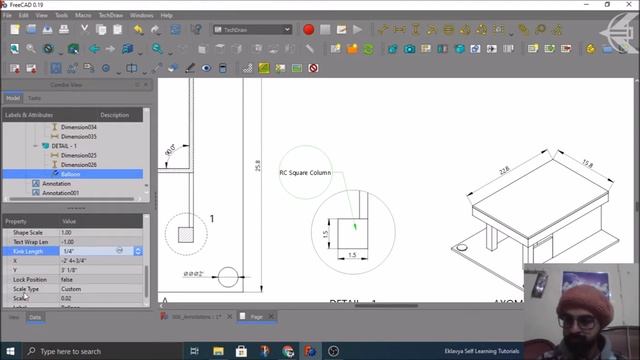Open the Help menu

click(167, 16)
